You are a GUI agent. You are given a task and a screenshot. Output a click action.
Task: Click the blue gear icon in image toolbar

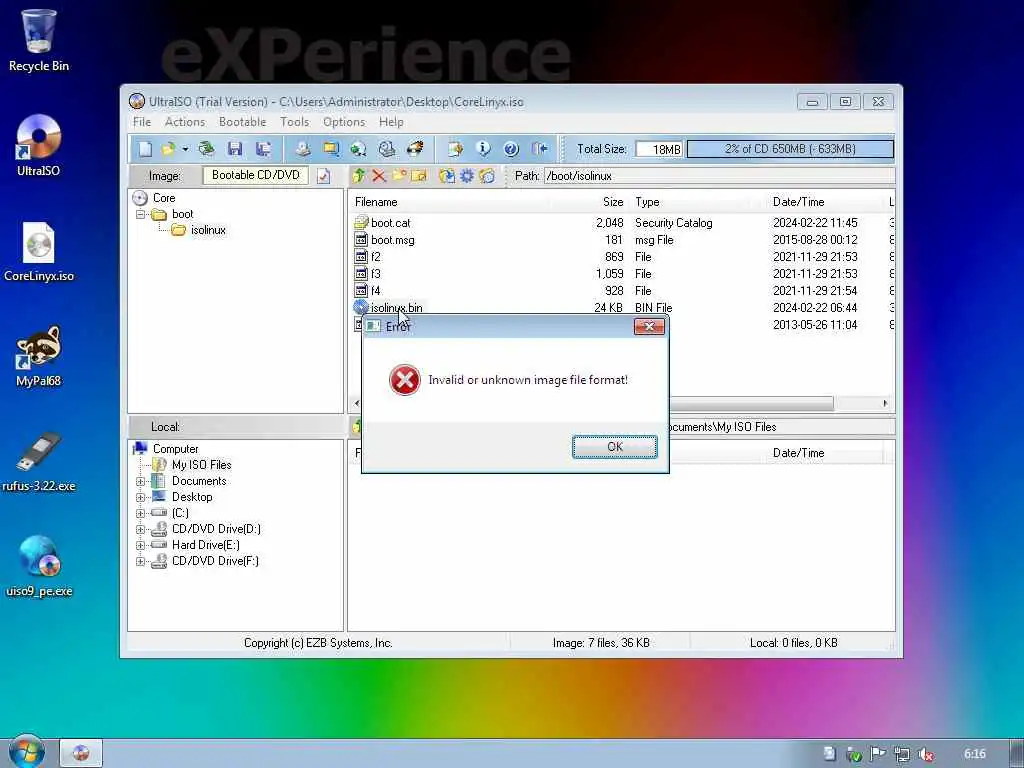coord(467,176)
